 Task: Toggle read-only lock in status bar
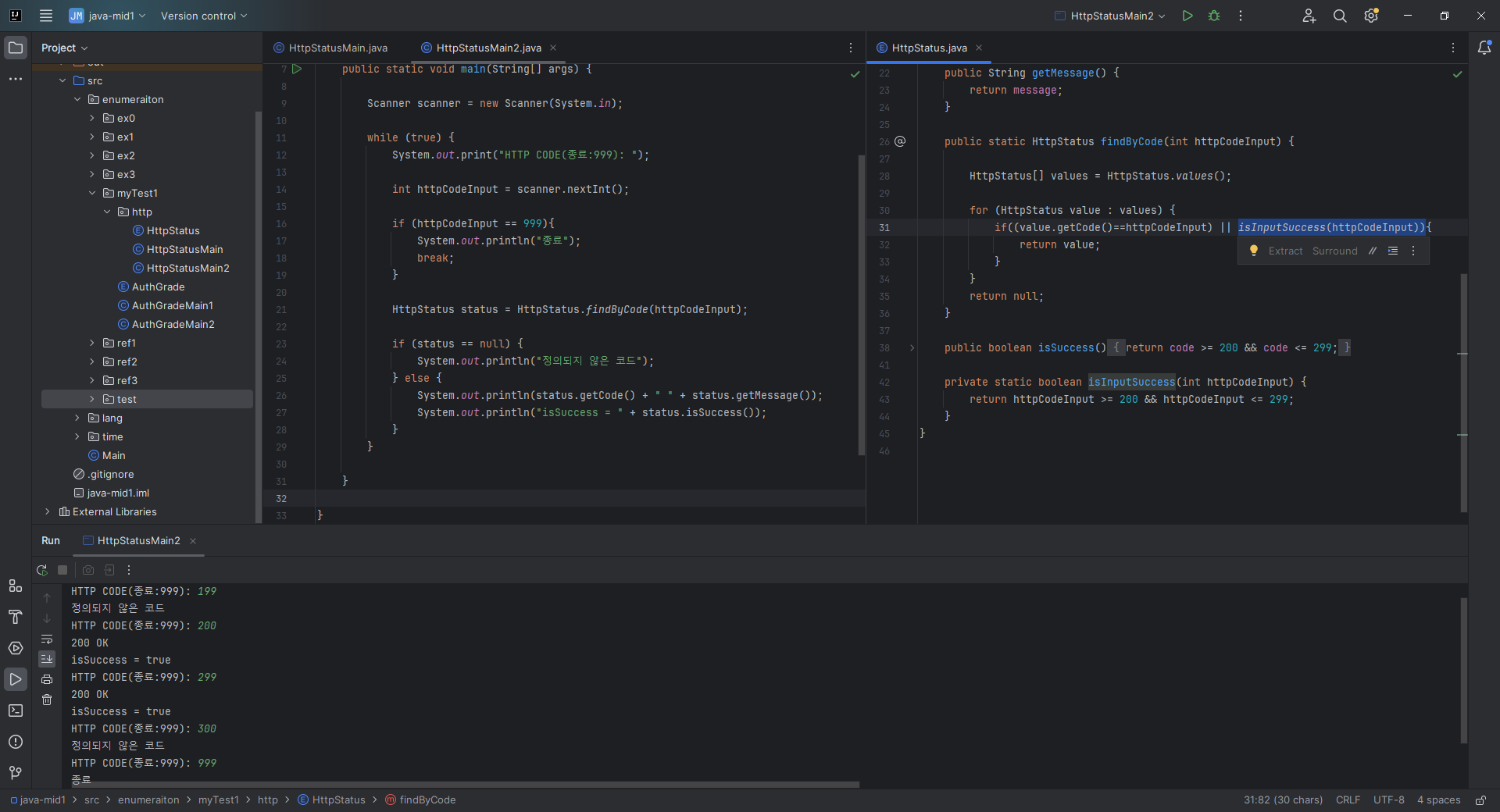[x=1480, y=800]
